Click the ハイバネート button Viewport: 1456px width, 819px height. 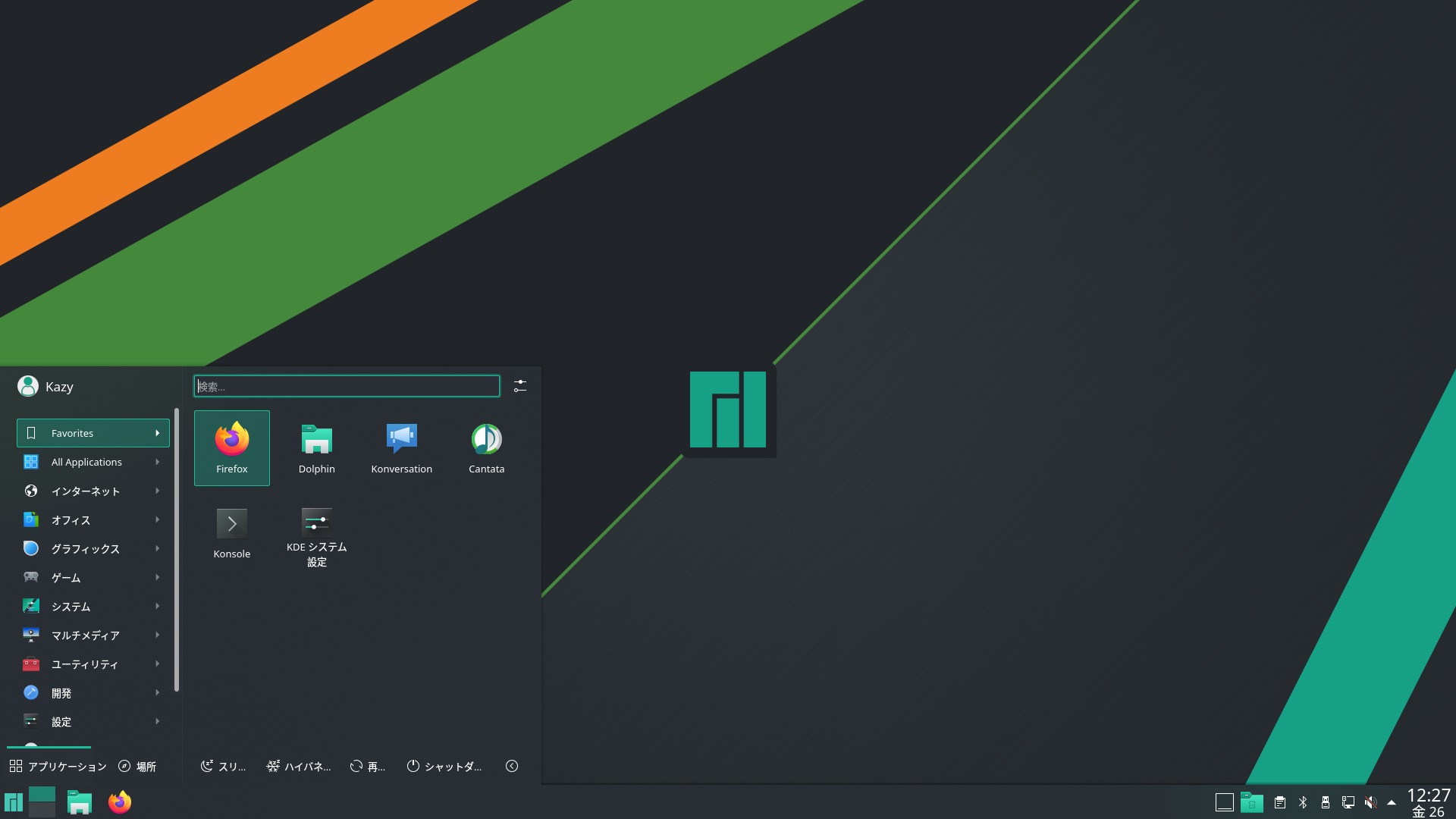[298, 766]
